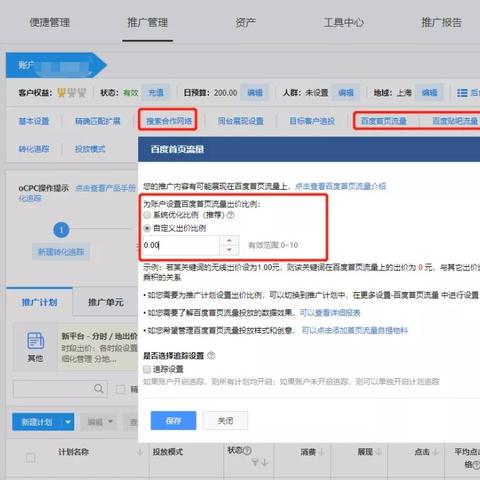Click the bid ratio input field 0.00
Screen dimensions: 480x480
(181, 245)
